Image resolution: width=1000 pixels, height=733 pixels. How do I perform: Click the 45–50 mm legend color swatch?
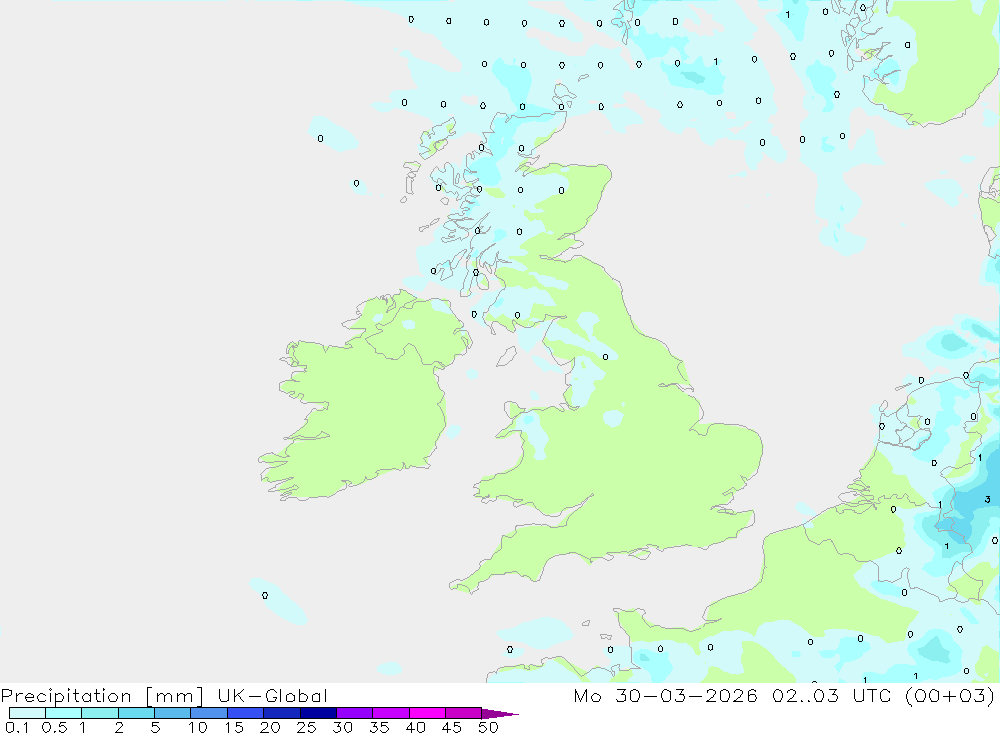click(463, 713)
